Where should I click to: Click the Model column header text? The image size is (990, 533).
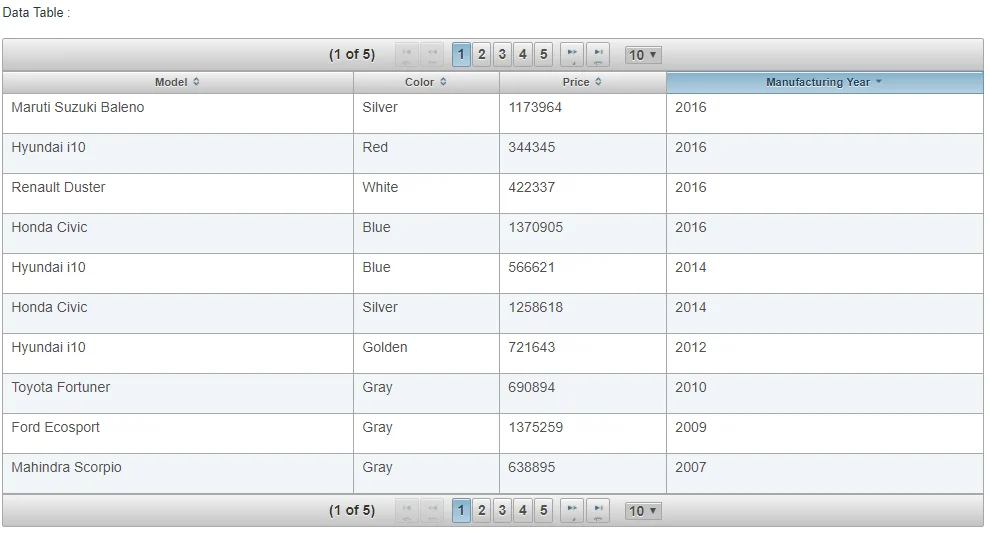171,82
